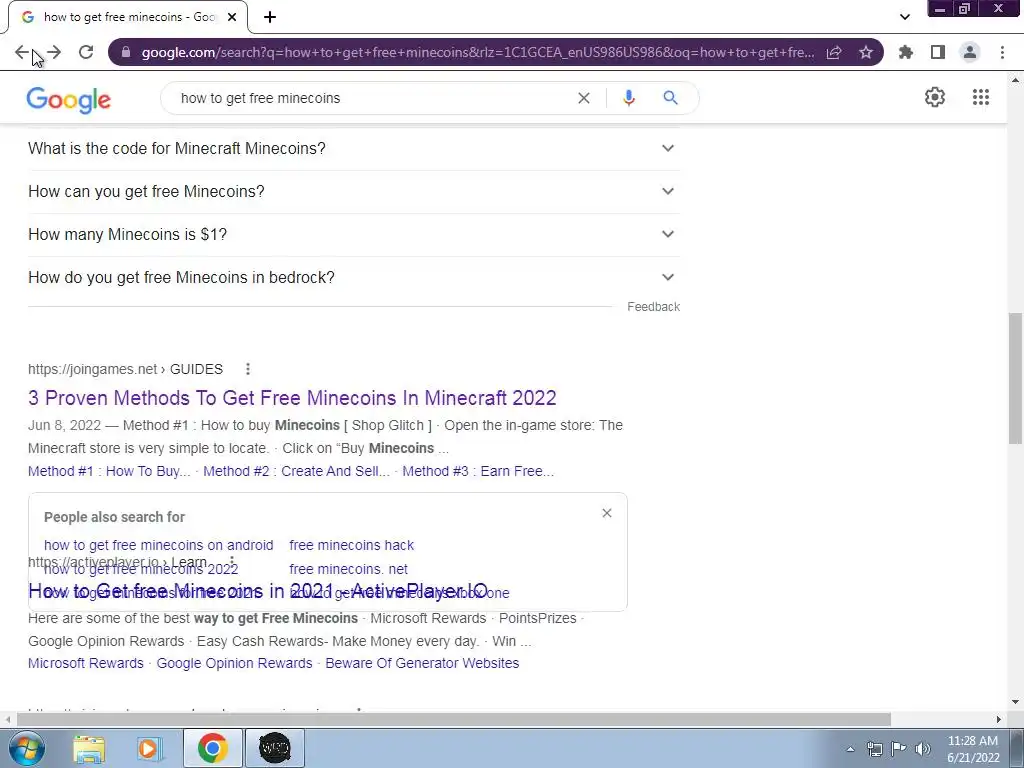This screenshot has width=1024, height=768.
Task: Click the vertical page scrollbar thumb
Action: point(1015,379)
